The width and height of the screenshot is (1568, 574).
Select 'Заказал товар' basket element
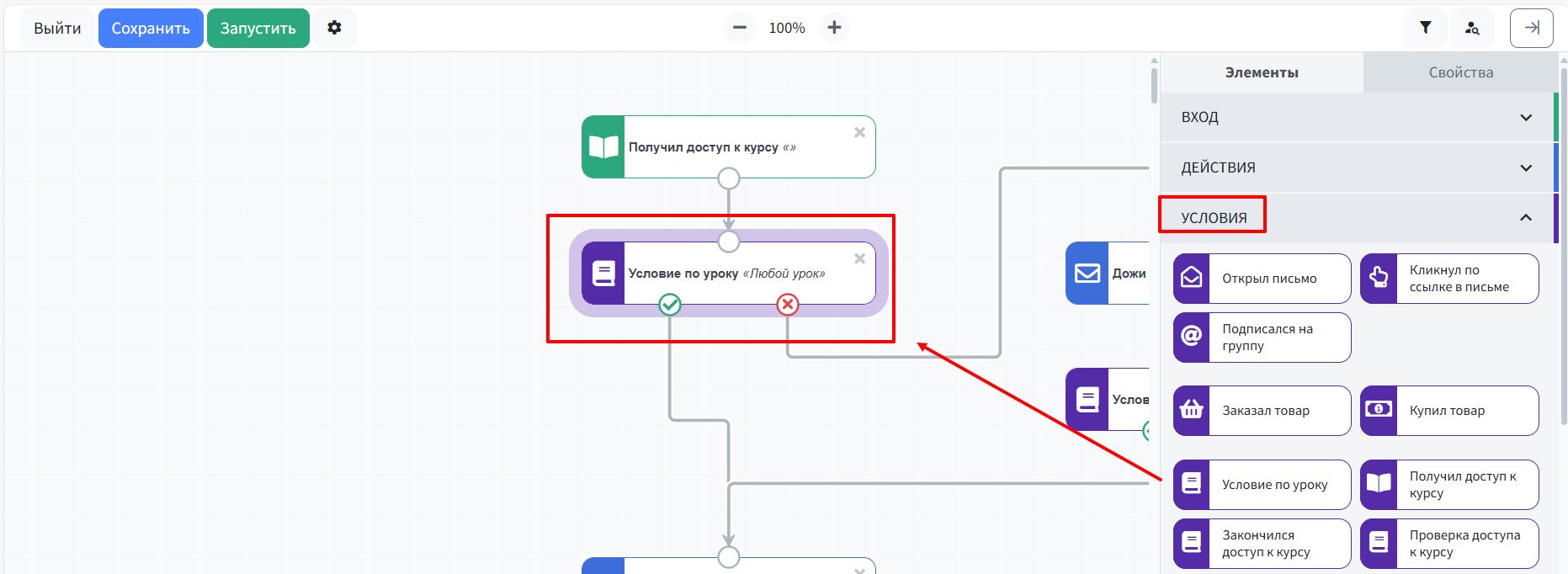coord(1262,411)
